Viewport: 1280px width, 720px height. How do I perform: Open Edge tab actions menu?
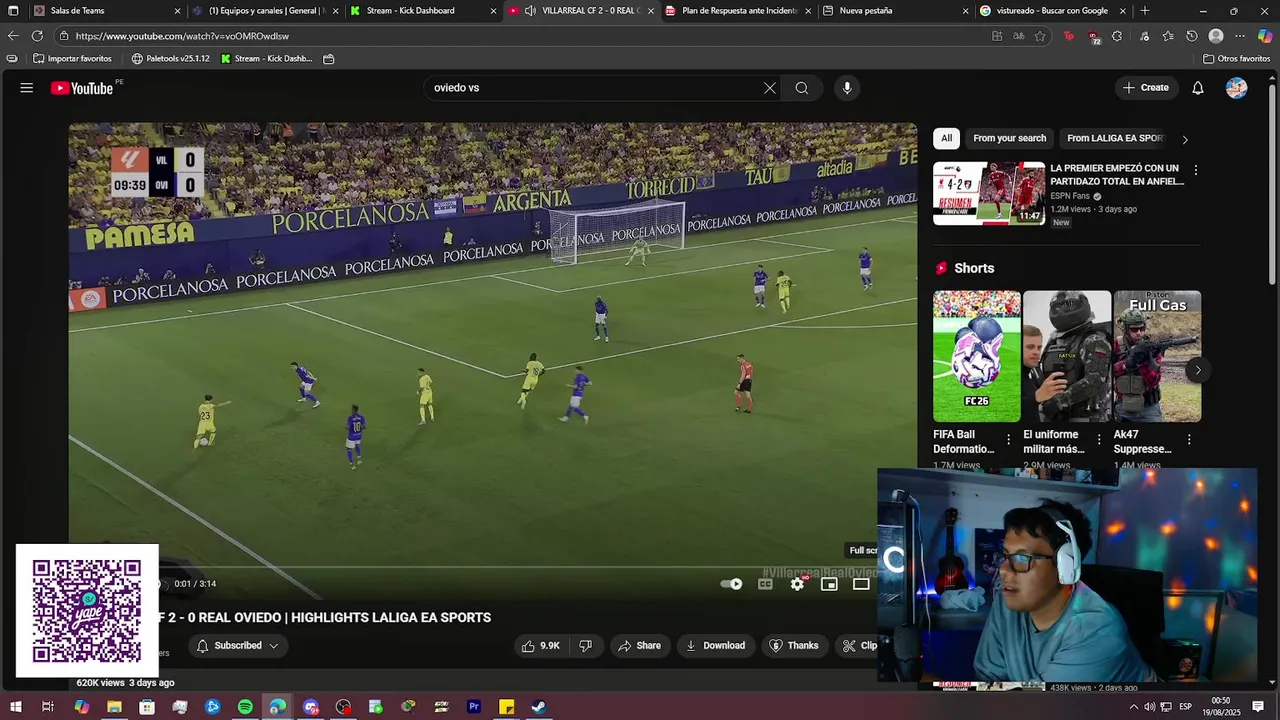13,11
